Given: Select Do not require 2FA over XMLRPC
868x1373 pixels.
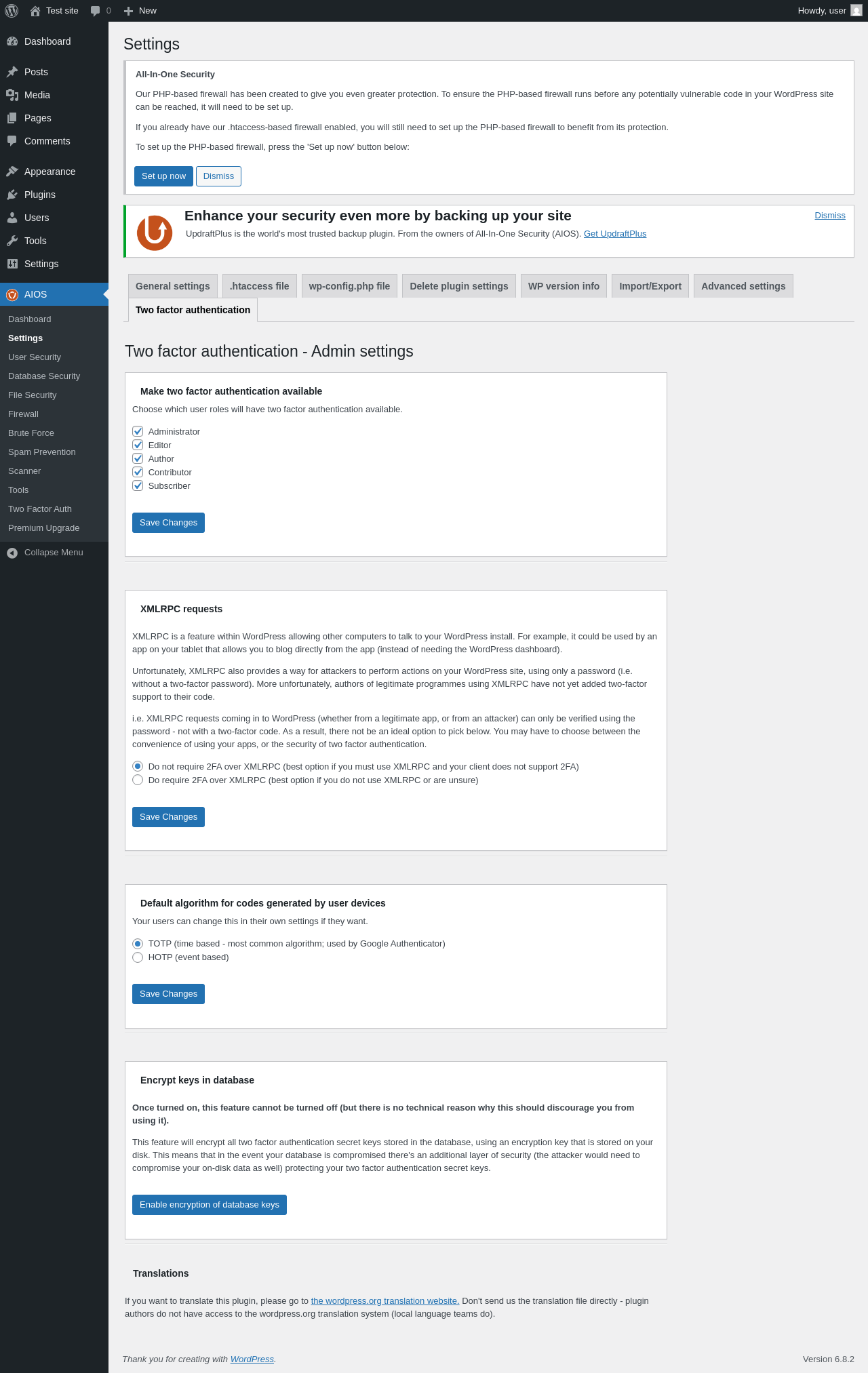Looking at the screenshot, I should [138, 766].
